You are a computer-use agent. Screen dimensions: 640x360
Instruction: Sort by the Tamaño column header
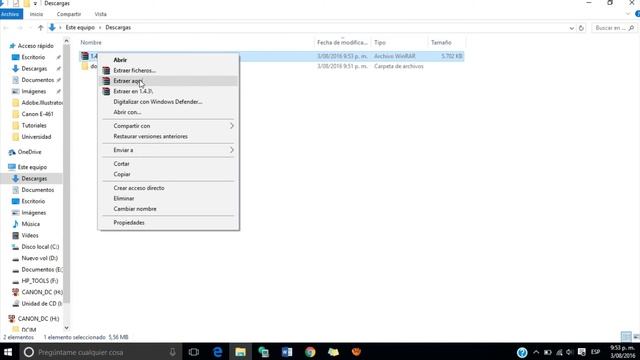(441, 42)
